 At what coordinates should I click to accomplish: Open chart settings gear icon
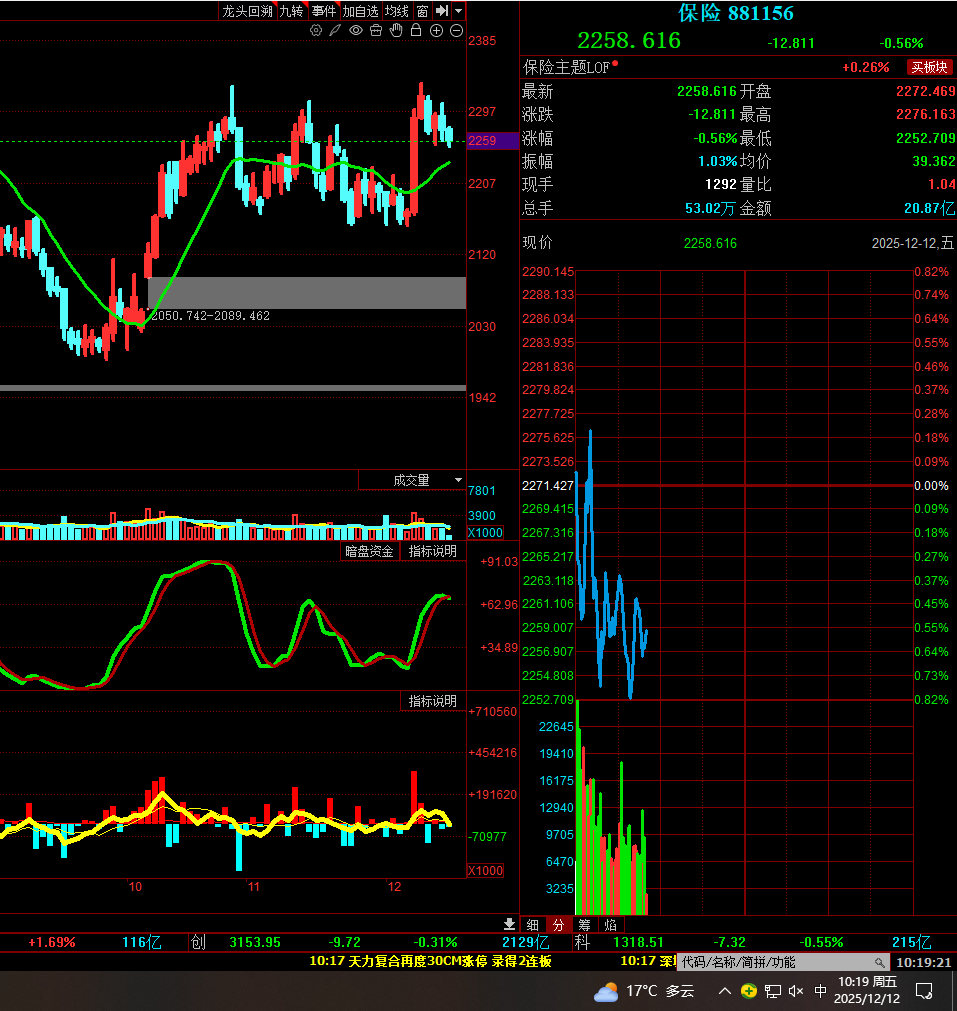[316, 30]
